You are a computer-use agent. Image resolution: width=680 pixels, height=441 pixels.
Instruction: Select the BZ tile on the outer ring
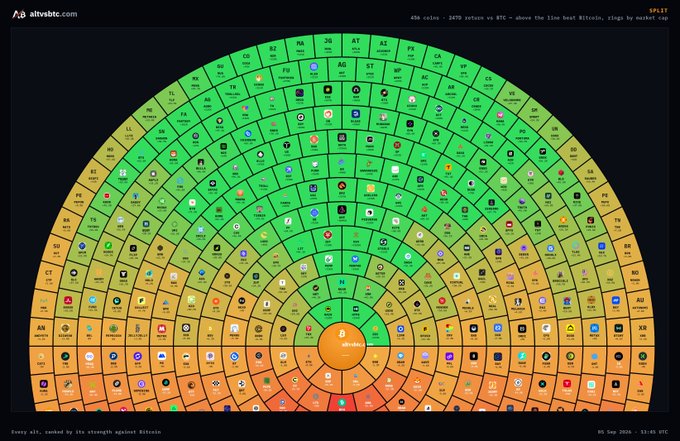click(x=273, y=52)
